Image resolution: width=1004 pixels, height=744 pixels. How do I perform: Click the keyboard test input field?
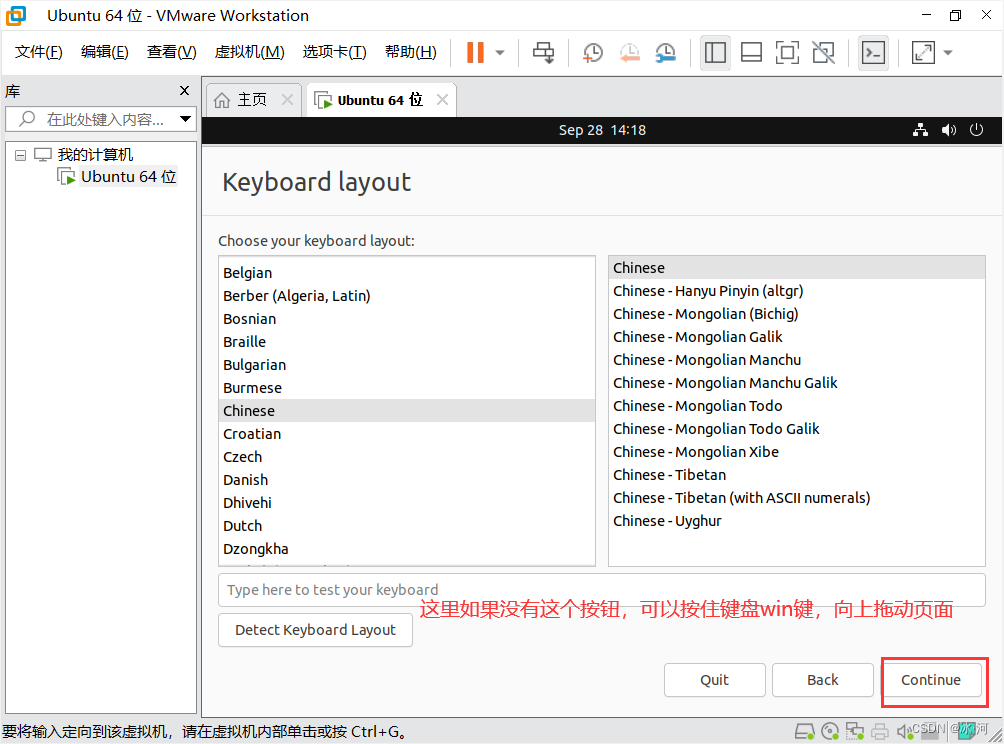601,590
